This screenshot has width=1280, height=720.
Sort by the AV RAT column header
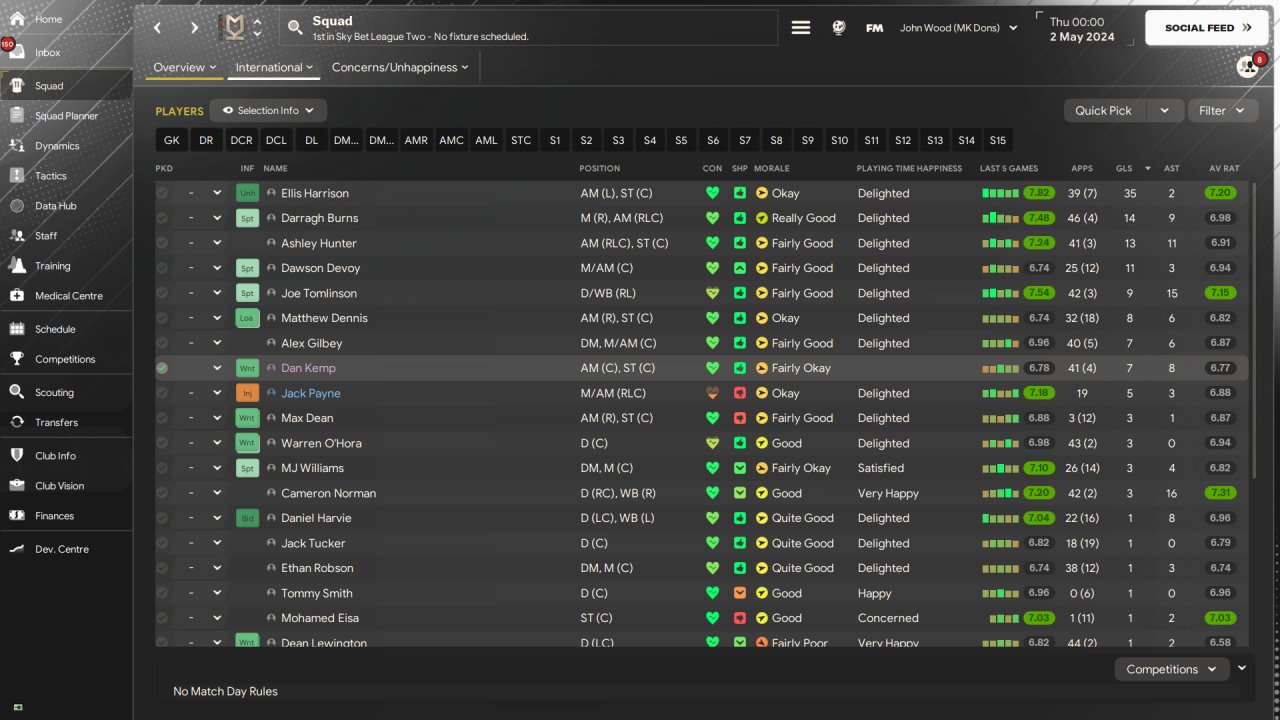coord(1224,168)
